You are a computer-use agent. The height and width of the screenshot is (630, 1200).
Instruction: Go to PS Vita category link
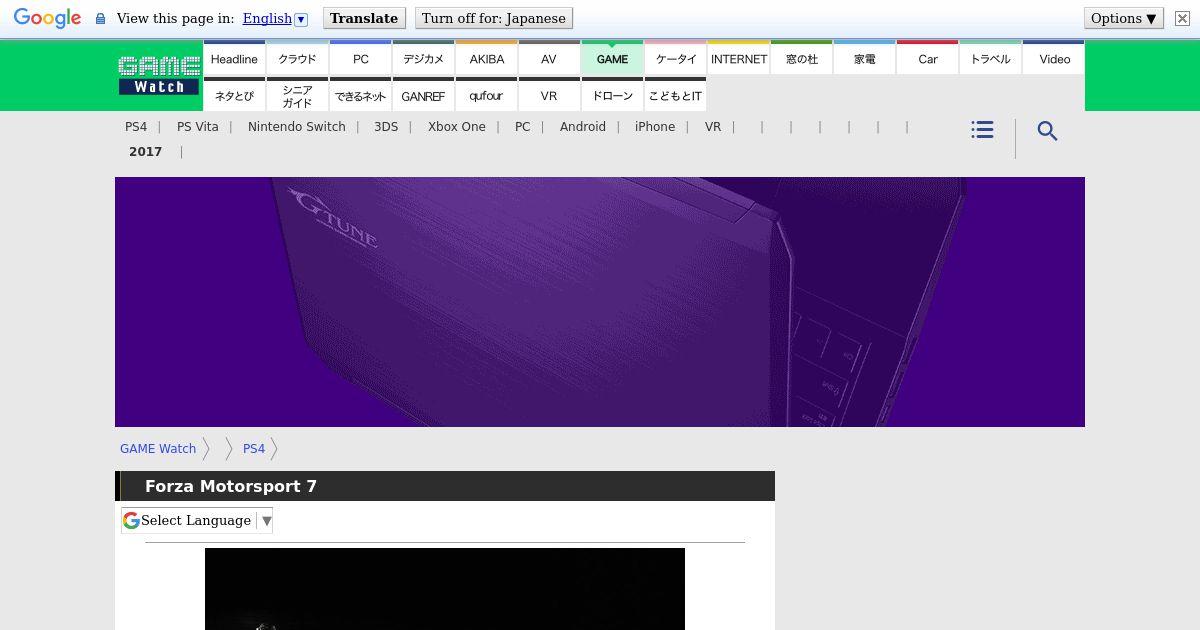pos(198,127)
